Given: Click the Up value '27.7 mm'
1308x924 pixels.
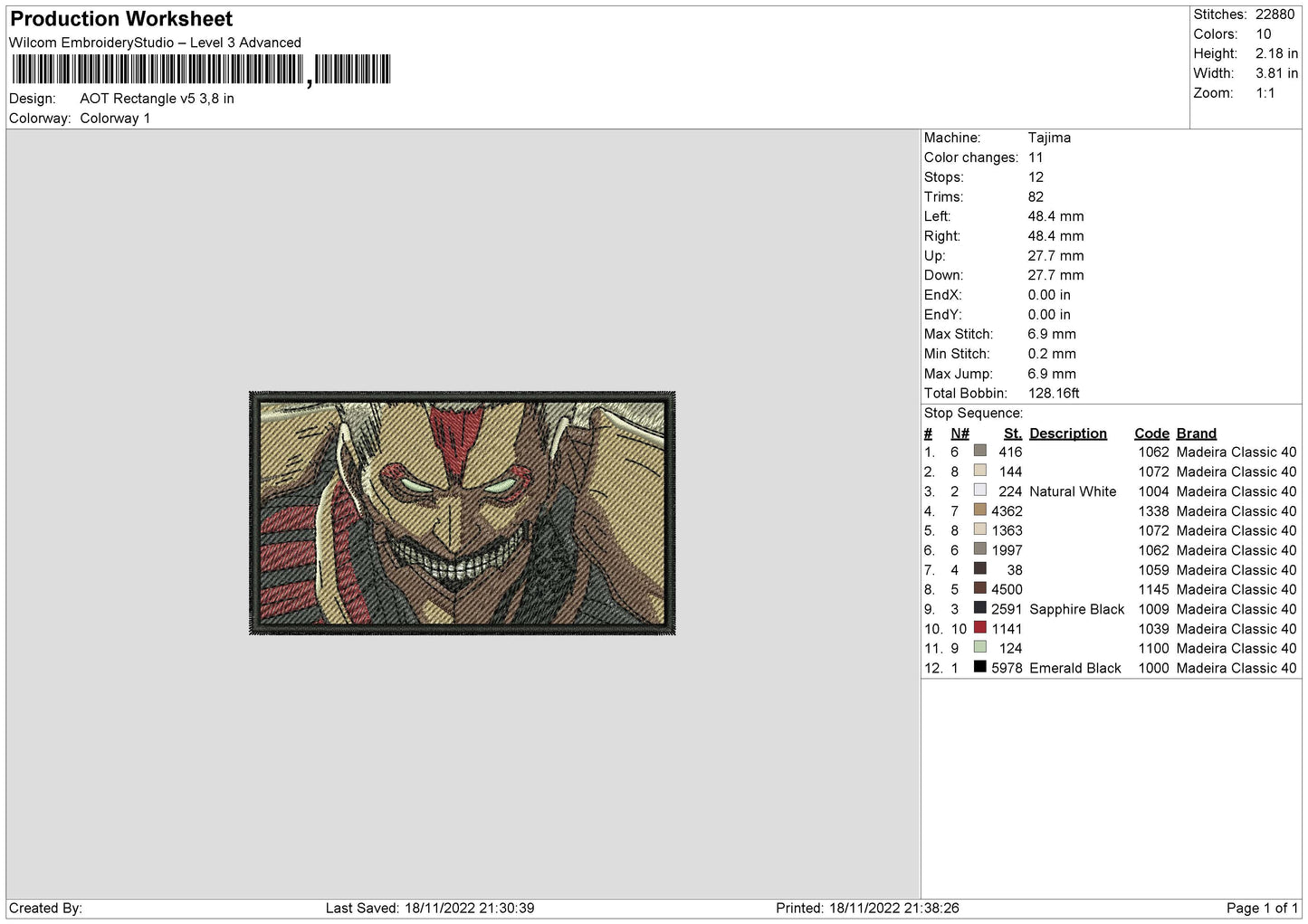Looking at the screenshot, I should pos(1055,256).
